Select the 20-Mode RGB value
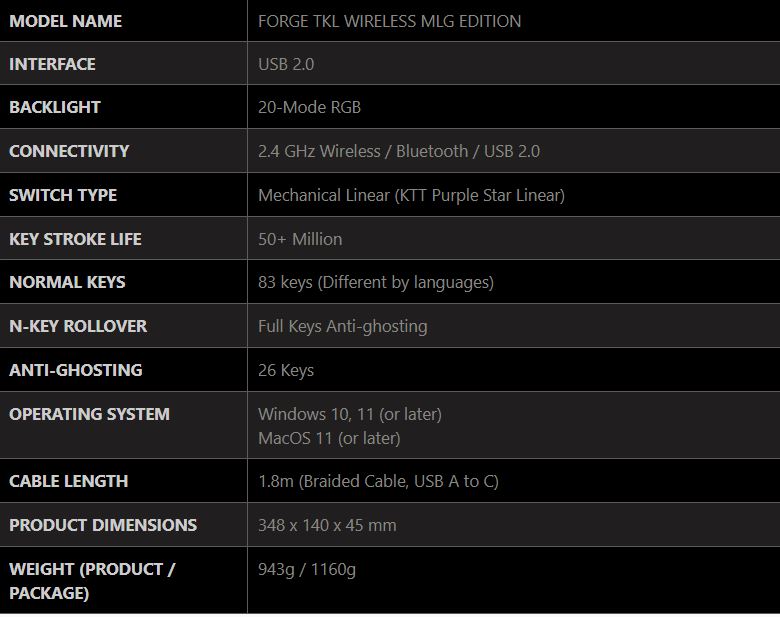The width and height of the screenshot is (780, 617). pyautogui.click(x=309, y=107)
